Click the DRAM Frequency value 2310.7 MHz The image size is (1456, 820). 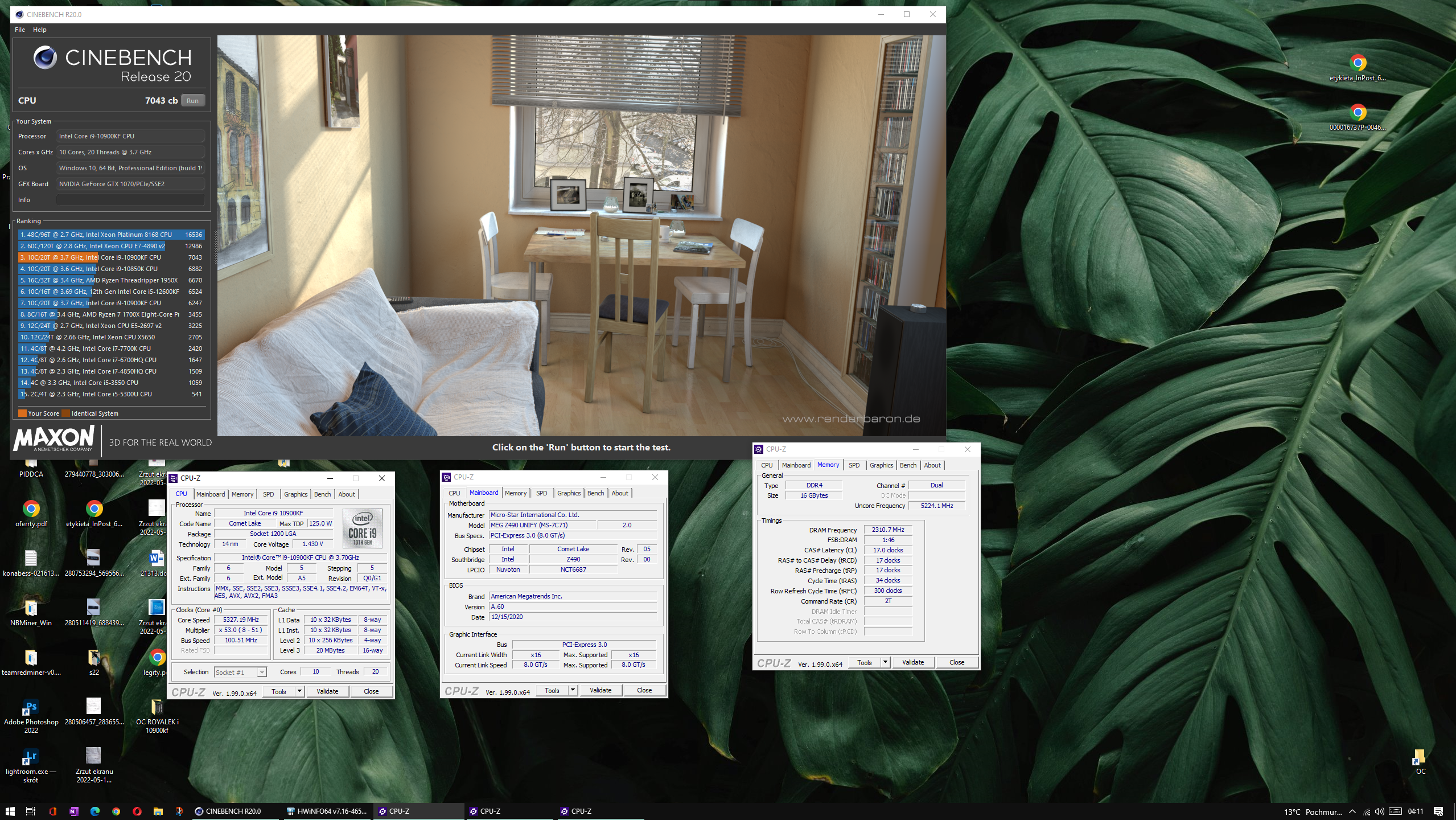tap(887, 530)
